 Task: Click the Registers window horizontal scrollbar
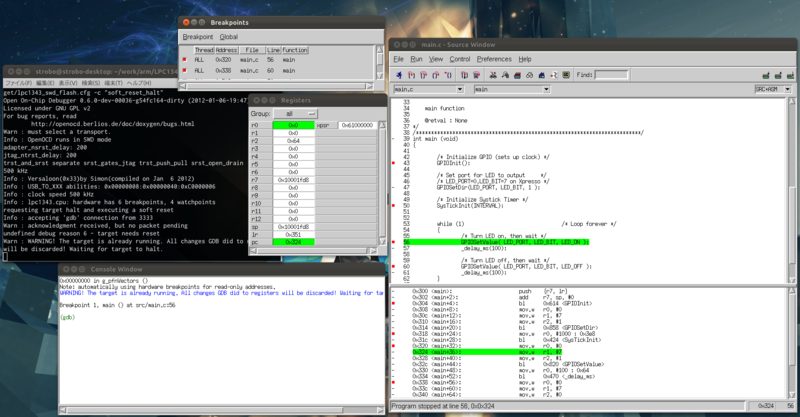315,251
